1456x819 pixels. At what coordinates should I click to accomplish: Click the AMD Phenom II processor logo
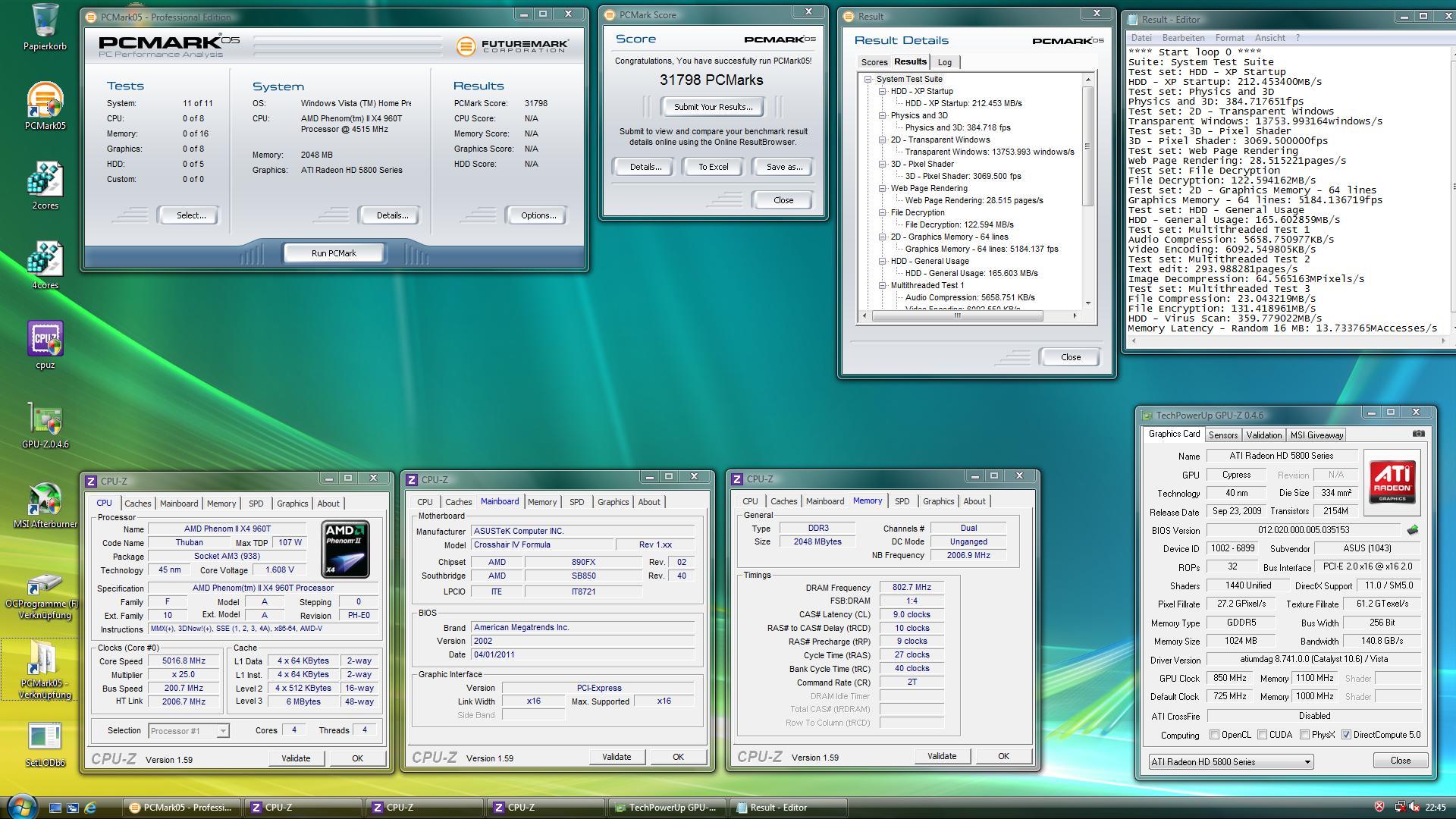click(x=345, y=549)
